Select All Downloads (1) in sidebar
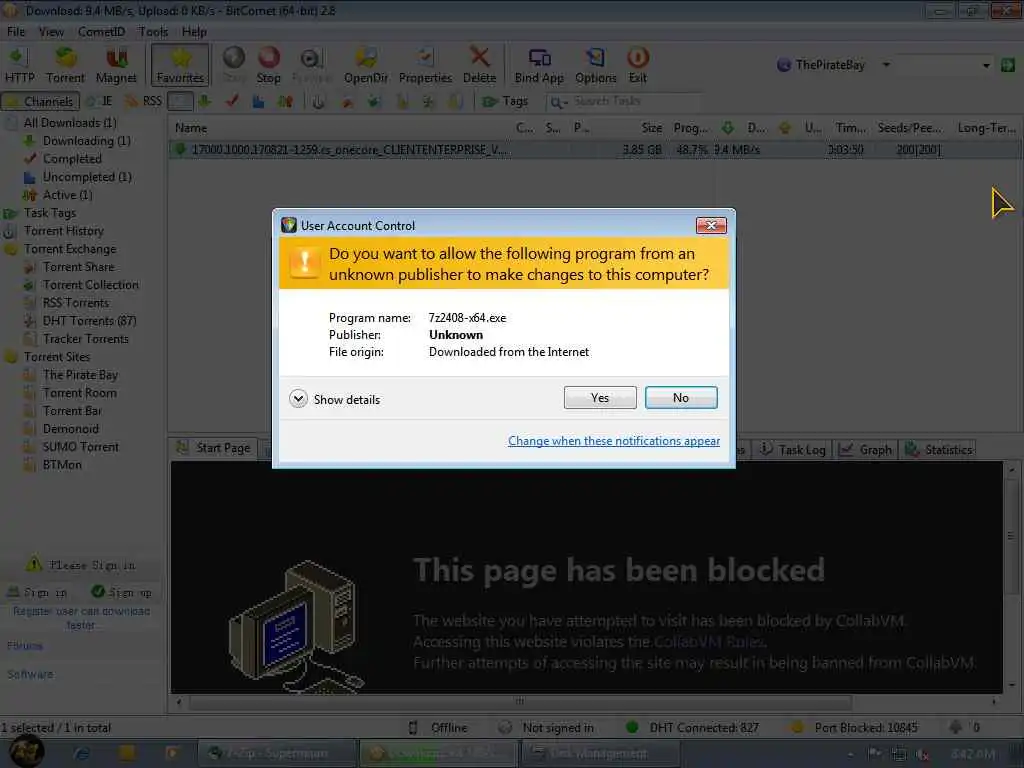This screenshot has width=1024, height=768. (x=70, y=123)
